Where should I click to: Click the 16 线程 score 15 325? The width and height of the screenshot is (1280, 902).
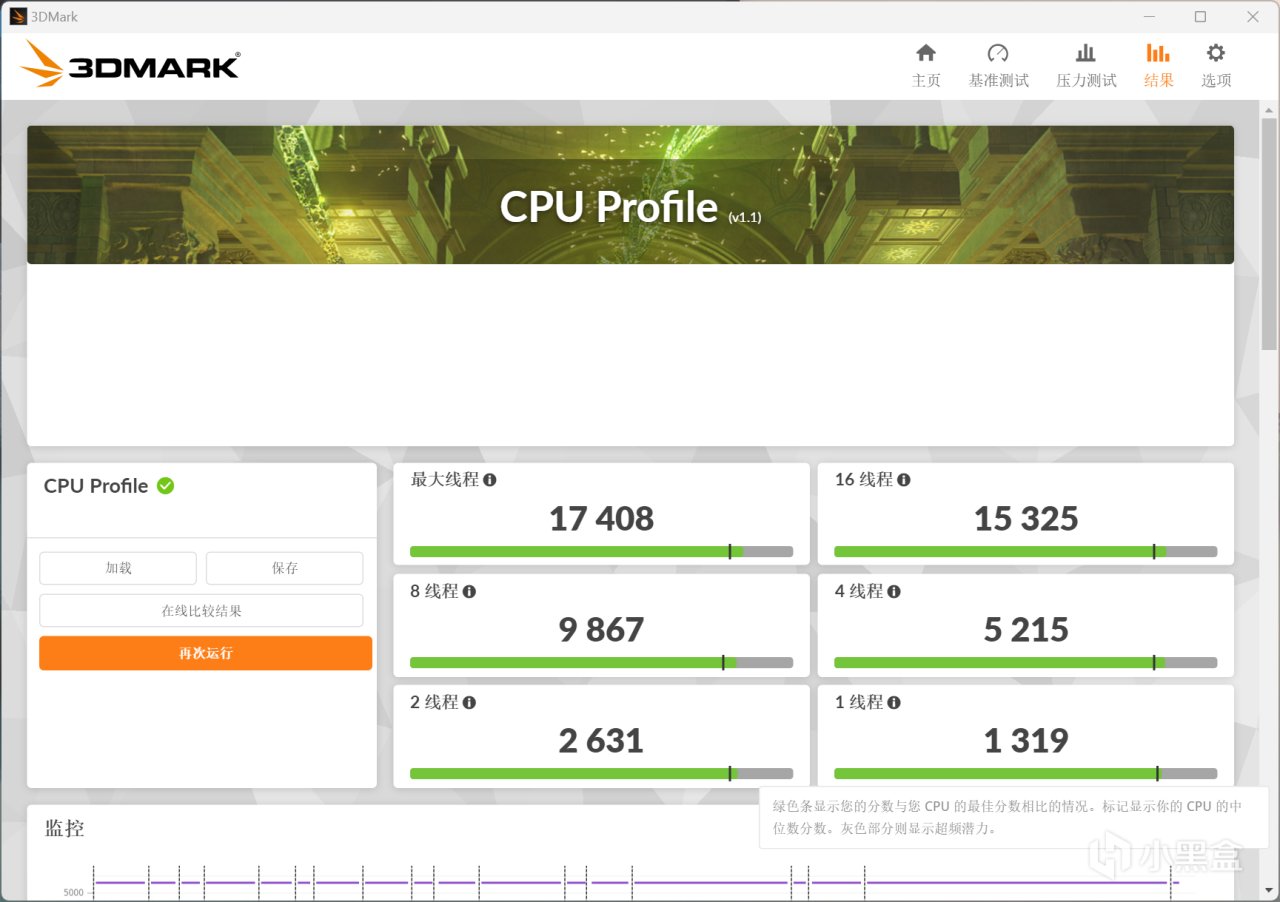1026,519
